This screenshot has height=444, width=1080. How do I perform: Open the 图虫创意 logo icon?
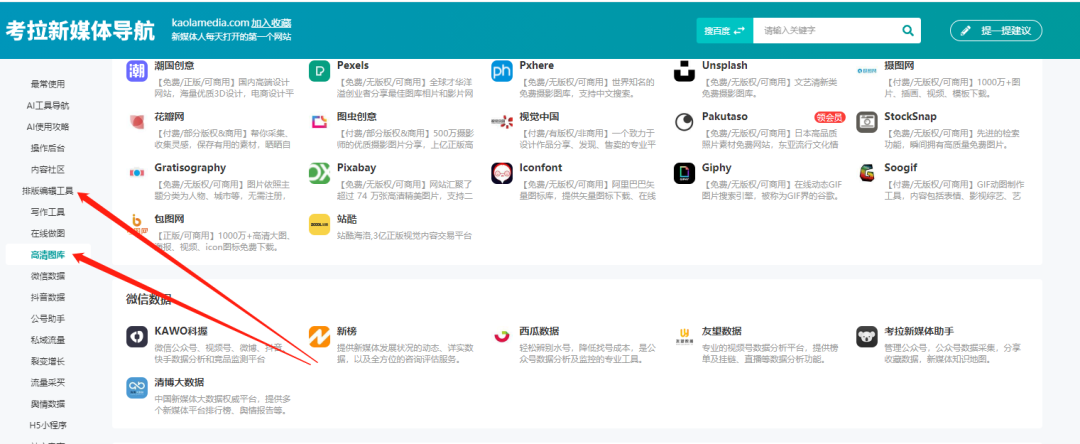coord(320,122)
